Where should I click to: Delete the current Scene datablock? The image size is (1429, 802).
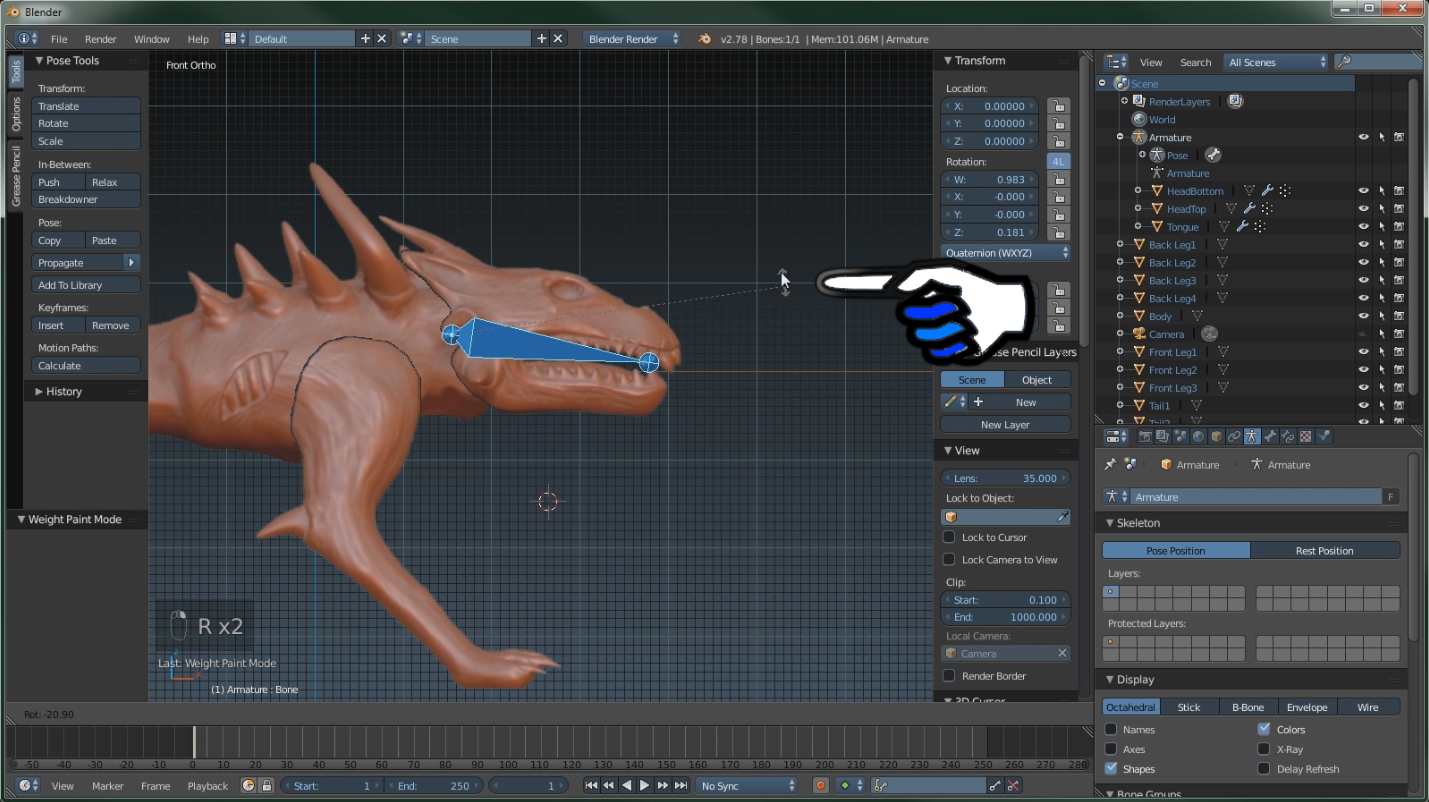click(x=559, y=39)
